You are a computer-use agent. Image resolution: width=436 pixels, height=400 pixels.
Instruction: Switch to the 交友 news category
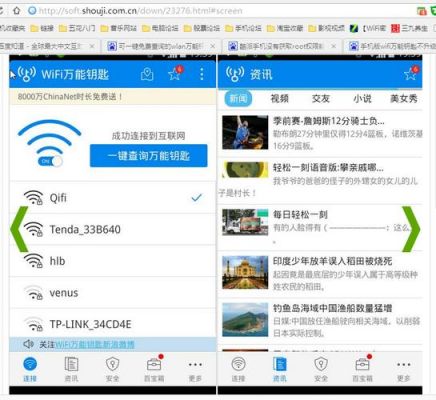321,99
